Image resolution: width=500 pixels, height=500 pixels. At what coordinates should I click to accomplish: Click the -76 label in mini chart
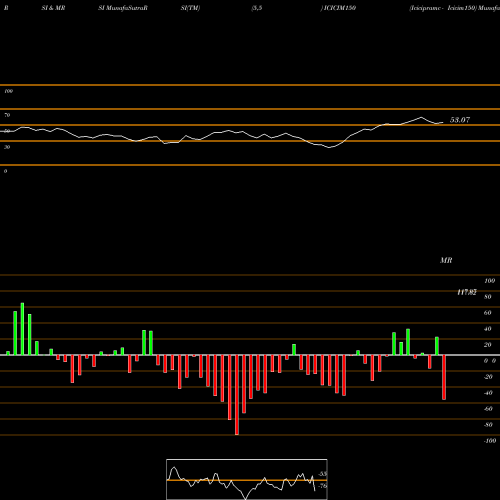coord(323,486)
